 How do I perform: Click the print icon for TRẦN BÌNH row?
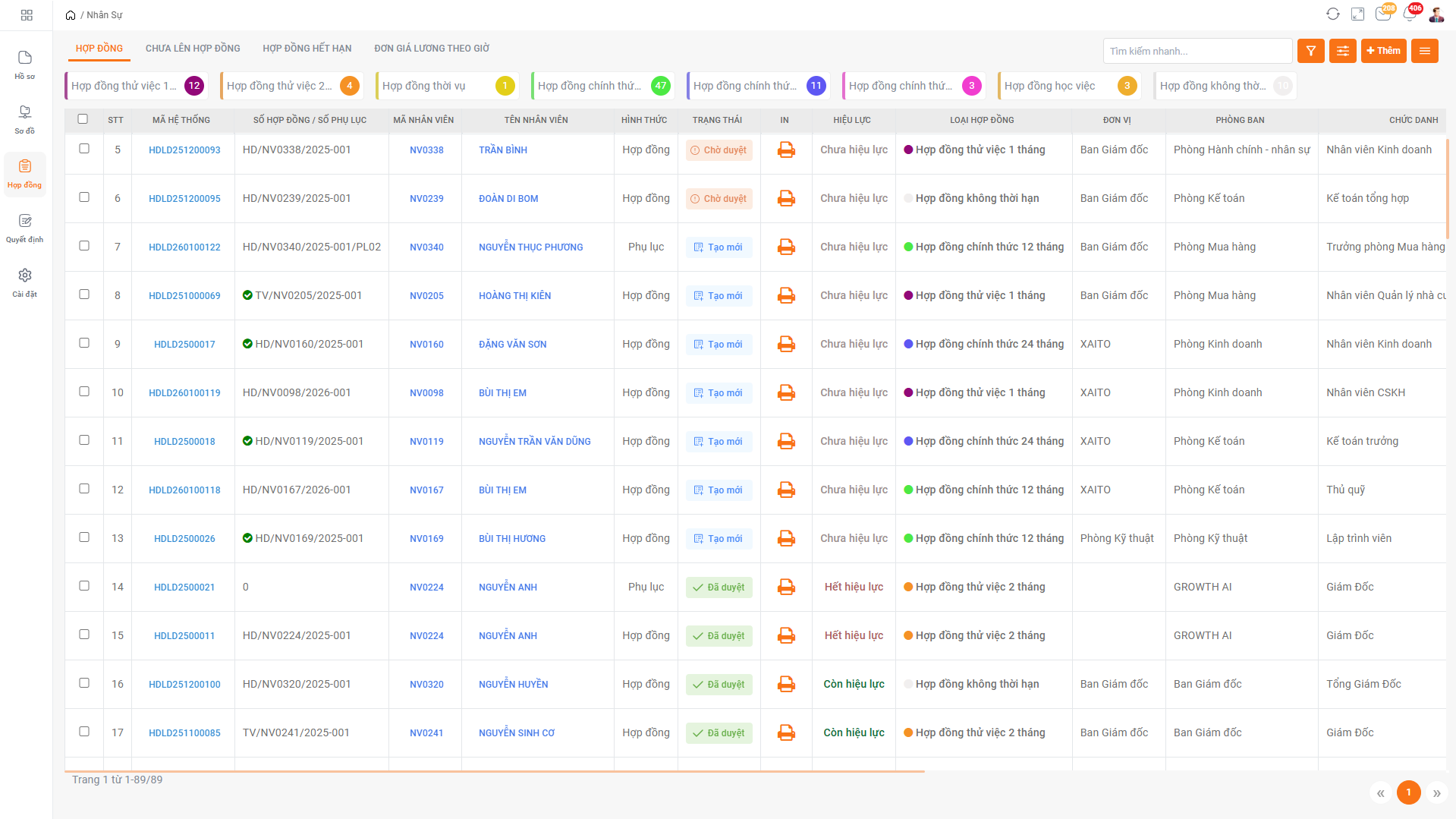[786, 150]
